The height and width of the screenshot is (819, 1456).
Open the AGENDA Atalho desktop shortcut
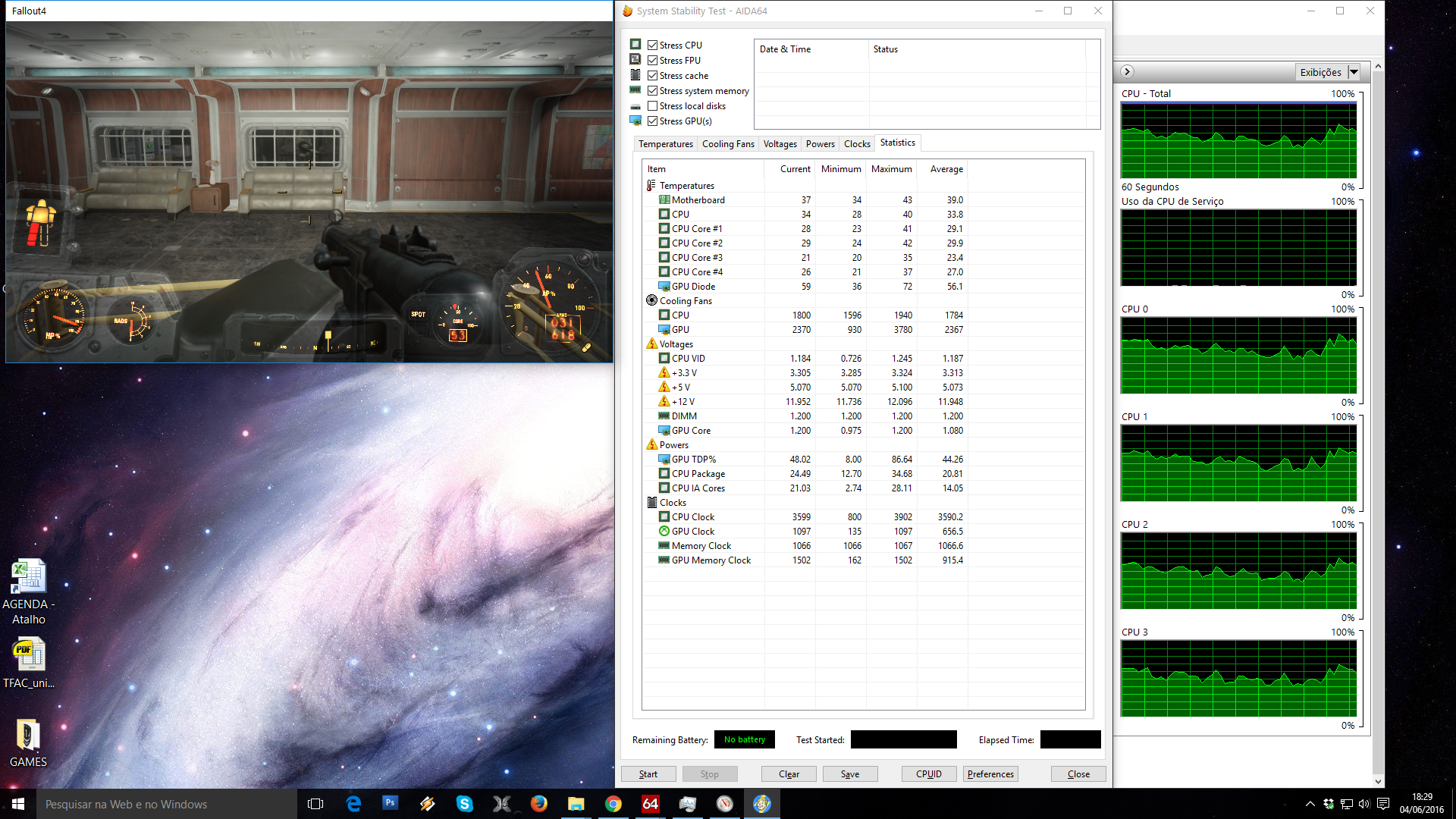[x=28, y=591]
